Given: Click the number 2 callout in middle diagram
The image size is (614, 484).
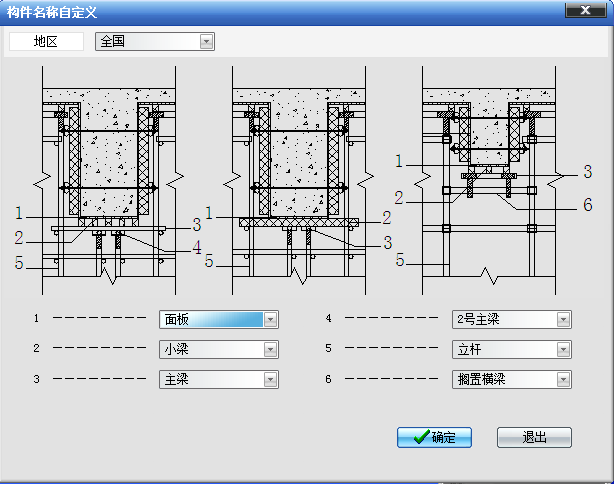Looking at the screenshot, I should (x=386, y=216).
